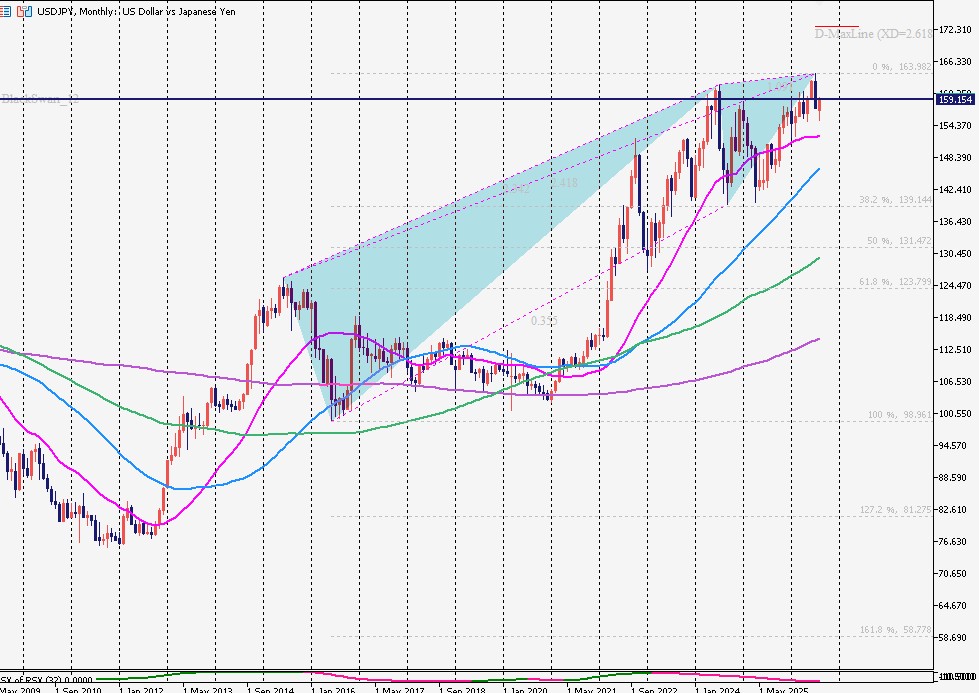Click the time axis label '1 Sep 2018'
979x693 pixels.
pos(462,689)
